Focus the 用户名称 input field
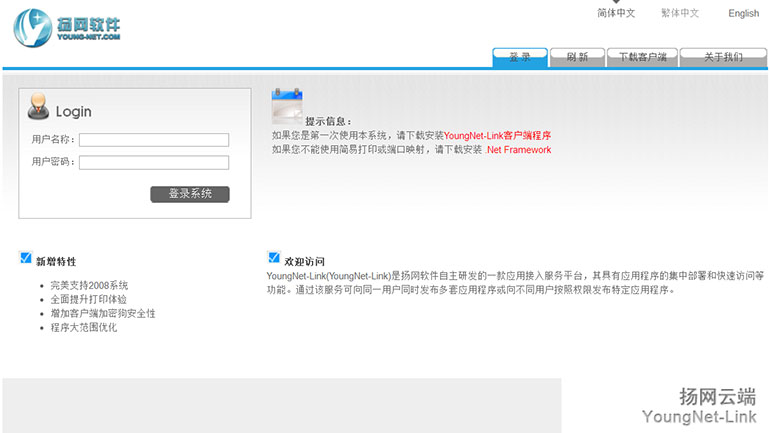 point(154,140)
